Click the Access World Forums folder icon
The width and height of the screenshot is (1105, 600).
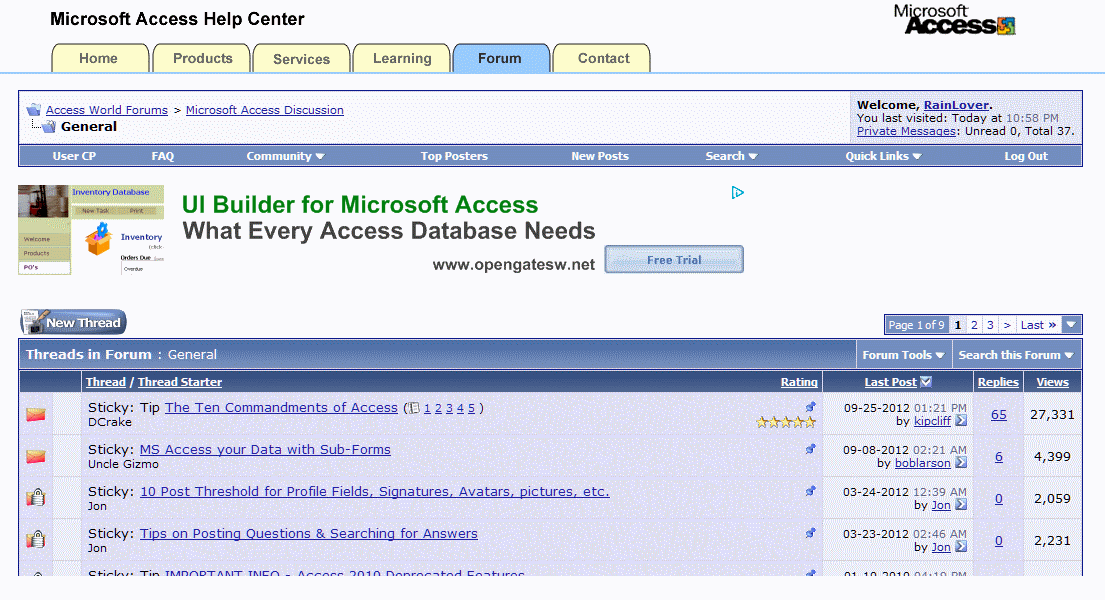click(34, 110)
